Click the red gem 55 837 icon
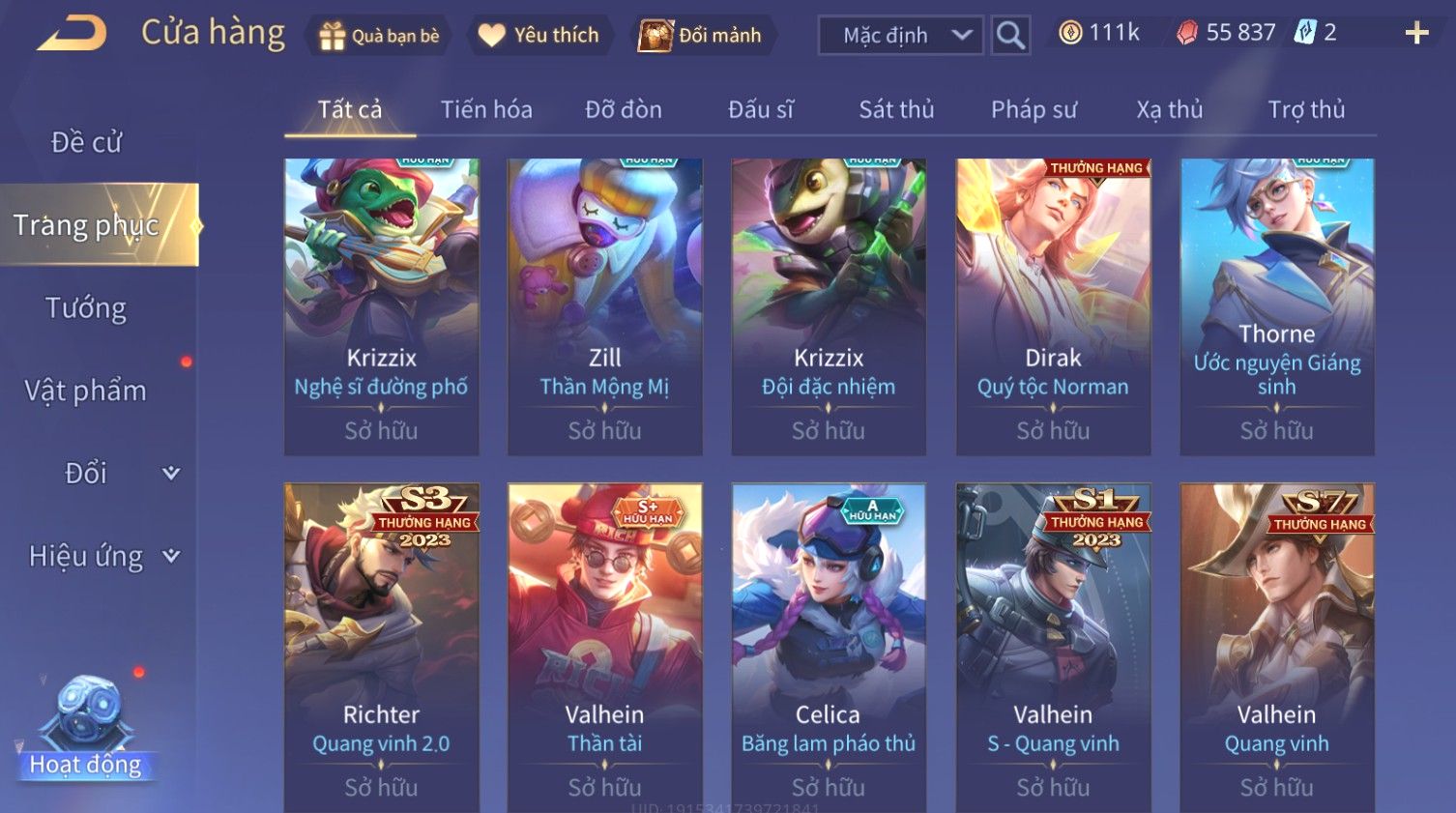This screenshot has height=813, width=1456. (1186, 33)
